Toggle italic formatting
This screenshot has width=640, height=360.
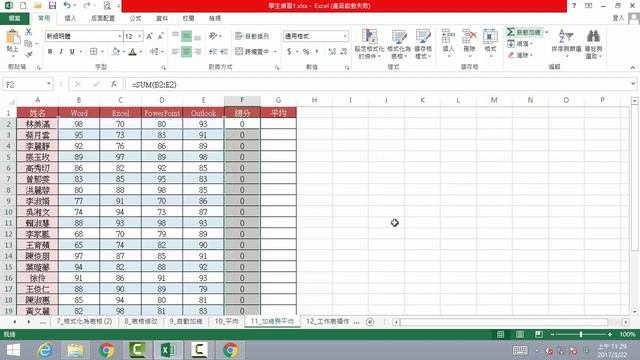[61, 51]
